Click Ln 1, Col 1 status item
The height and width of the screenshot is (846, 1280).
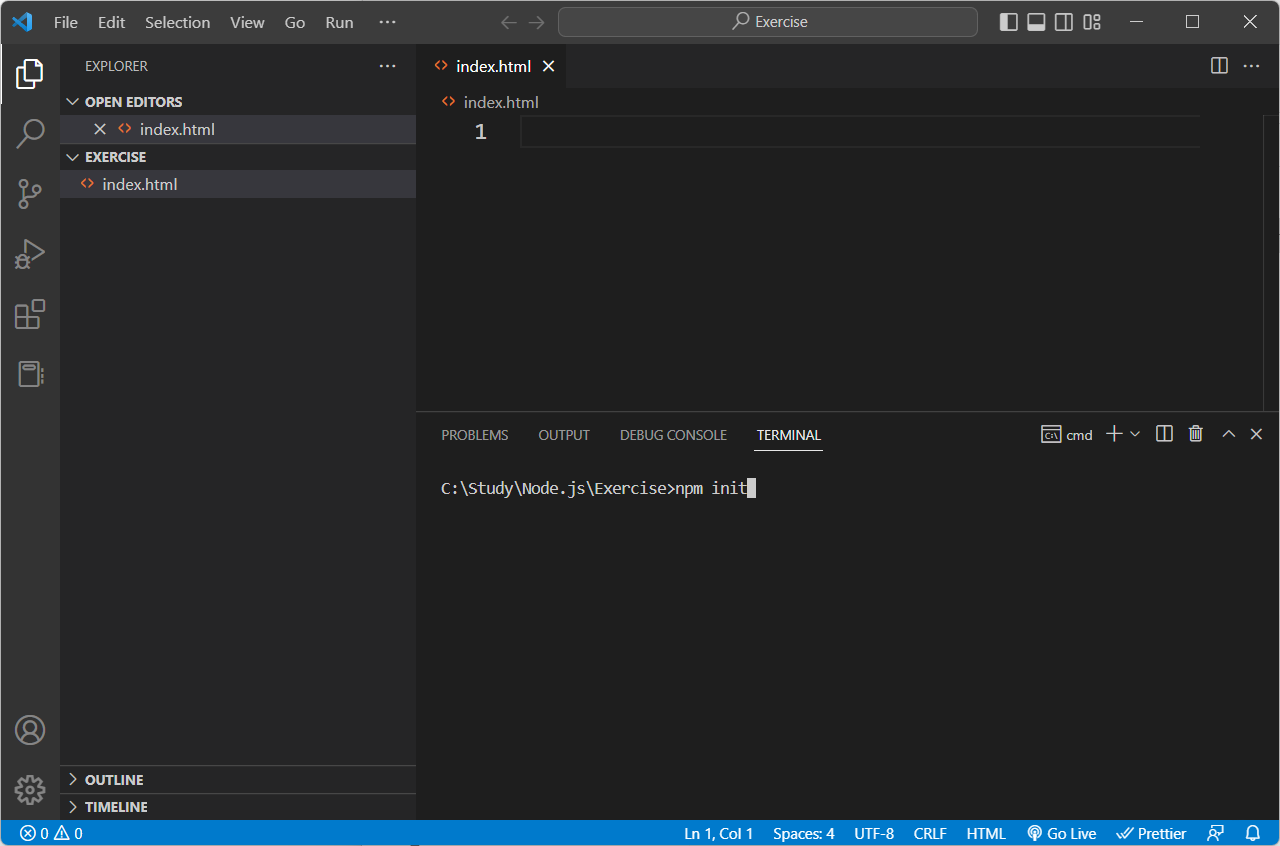(718, 833)
